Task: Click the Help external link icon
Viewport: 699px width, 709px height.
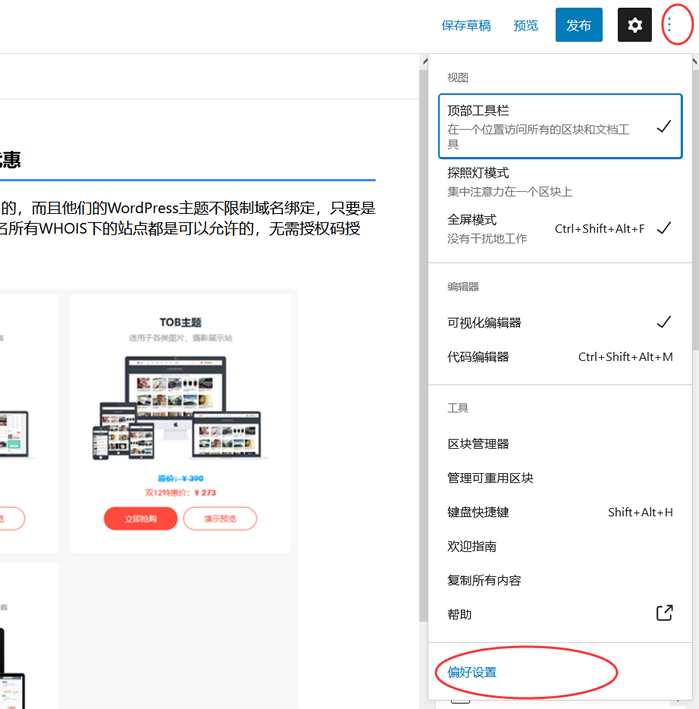Action: [x=664, y=613]
